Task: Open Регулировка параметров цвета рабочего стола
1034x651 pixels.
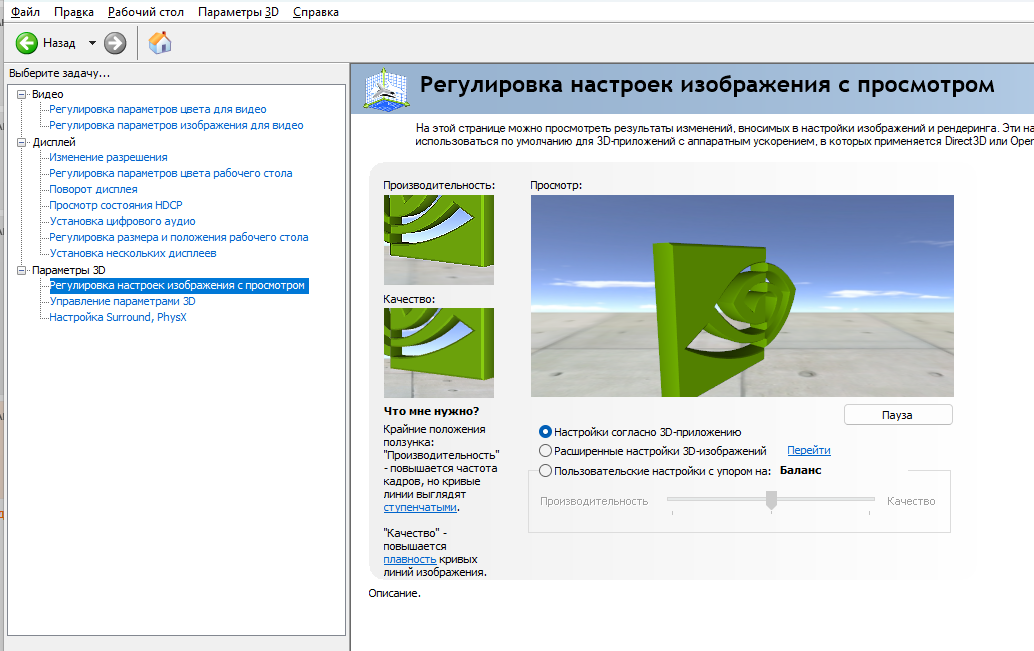Action: [x=171, y=173]
